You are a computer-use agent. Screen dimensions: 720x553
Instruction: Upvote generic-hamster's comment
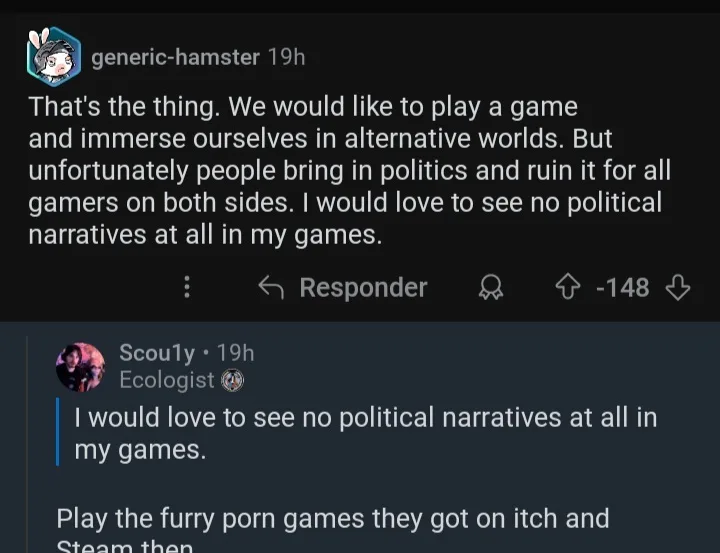pos(567,288)
